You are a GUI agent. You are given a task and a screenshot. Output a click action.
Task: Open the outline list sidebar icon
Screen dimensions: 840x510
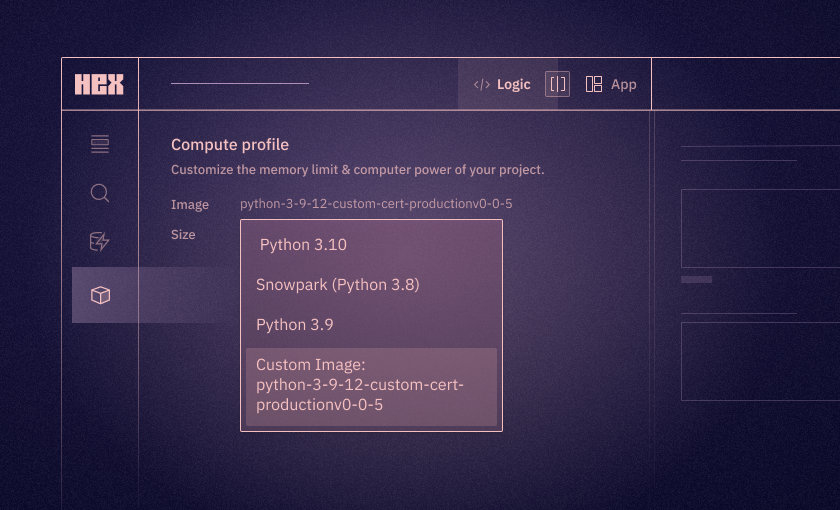pyautogui.click(x=100, y=144)
